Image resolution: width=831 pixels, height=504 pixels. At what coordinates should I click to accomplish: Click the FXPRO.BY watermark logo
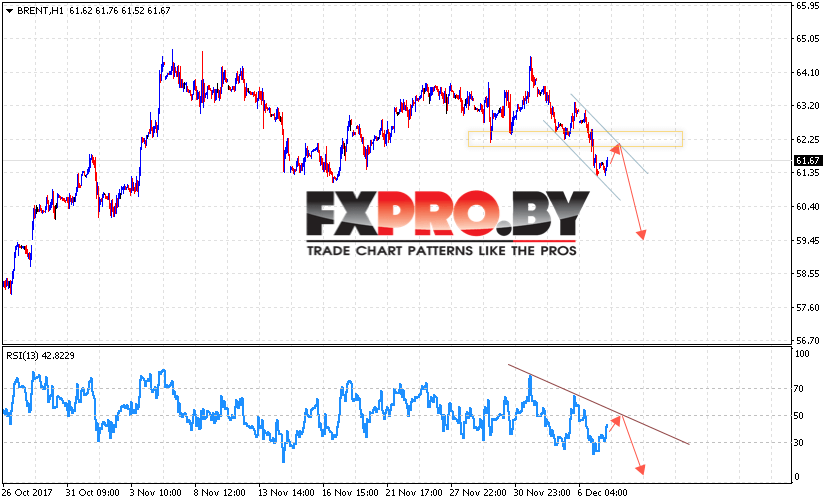tap(447, 214)
